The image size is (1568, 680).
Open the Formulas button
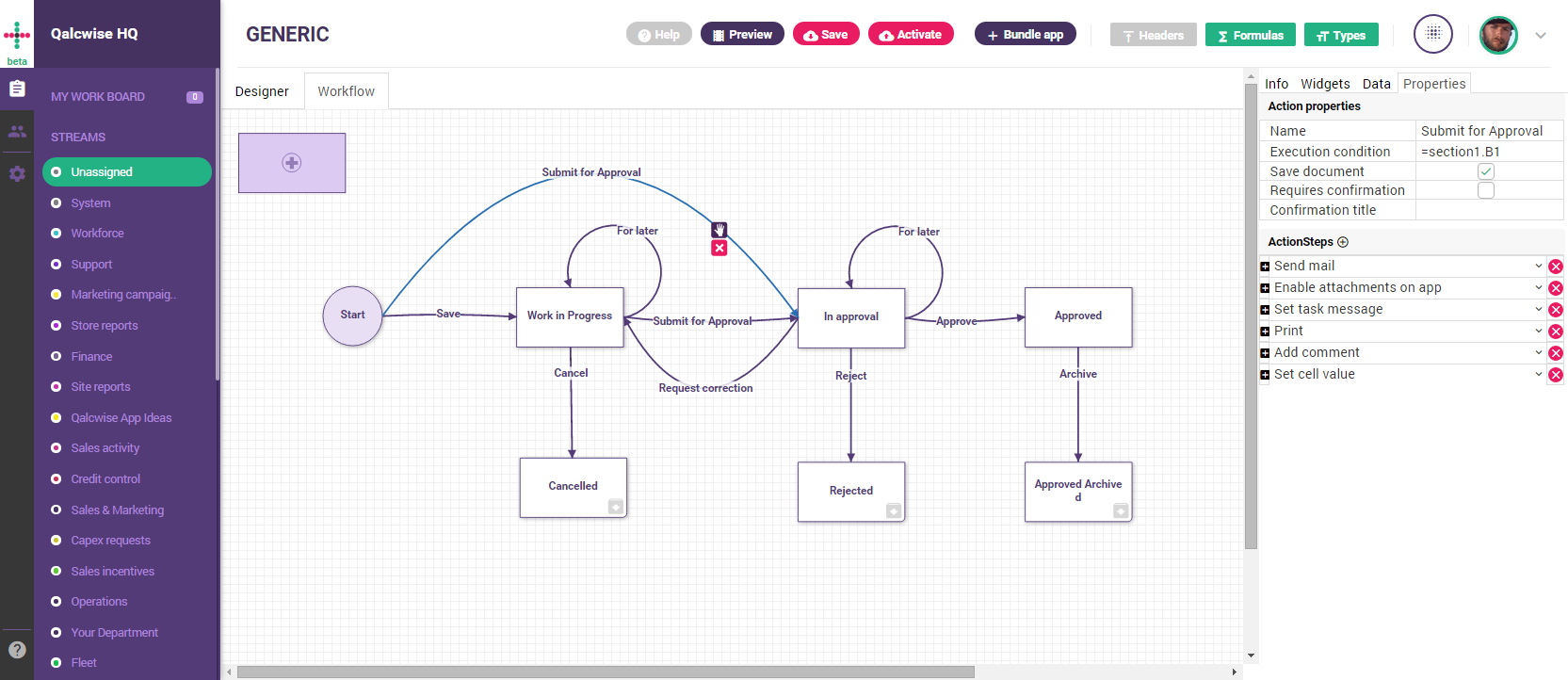point(1251,35)
